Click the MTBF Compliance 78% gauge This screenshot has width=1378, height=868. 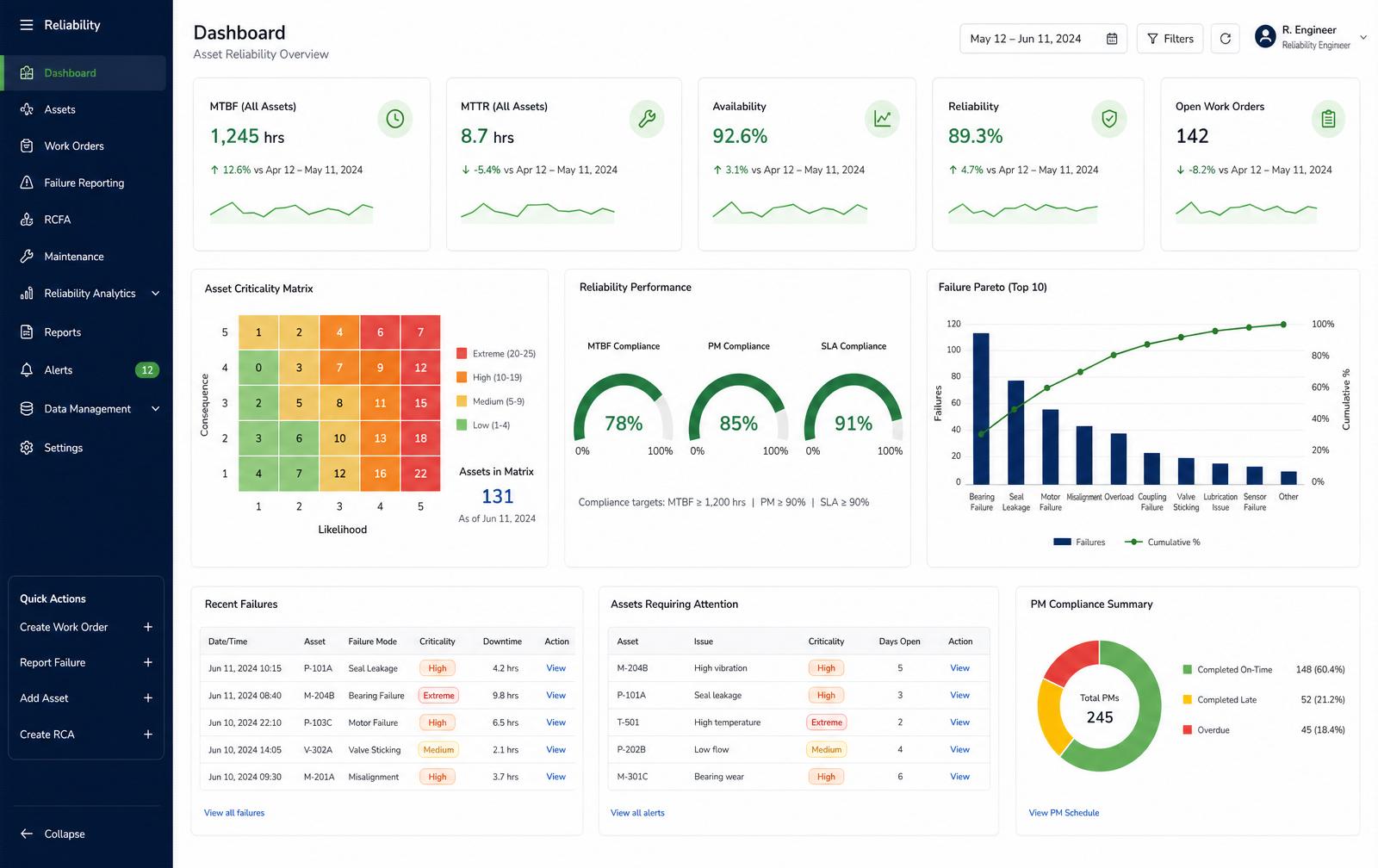[624, 410]
